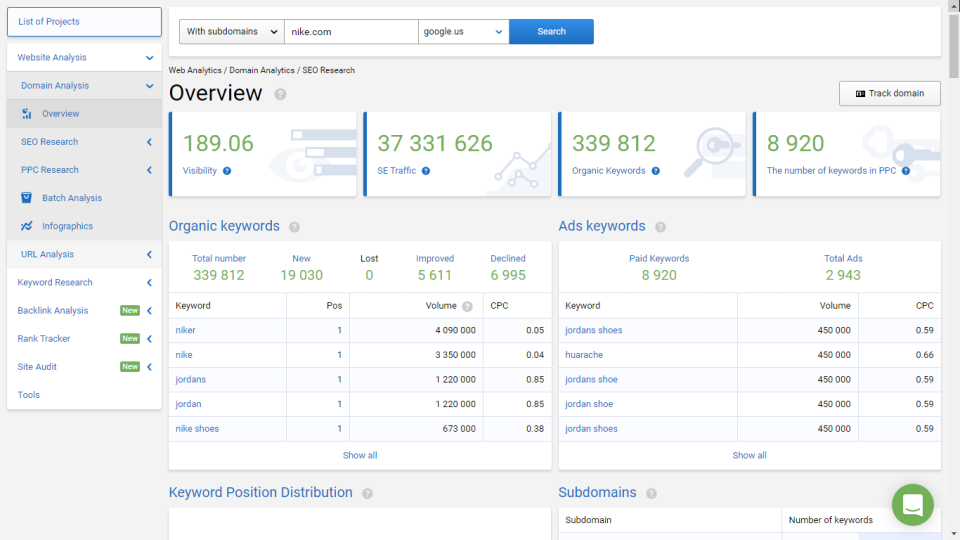This screenshot has width=960, height=540.
Task: Open Site Audit in the sidebar
Action: pyautogui.click(x=37, y=367)
